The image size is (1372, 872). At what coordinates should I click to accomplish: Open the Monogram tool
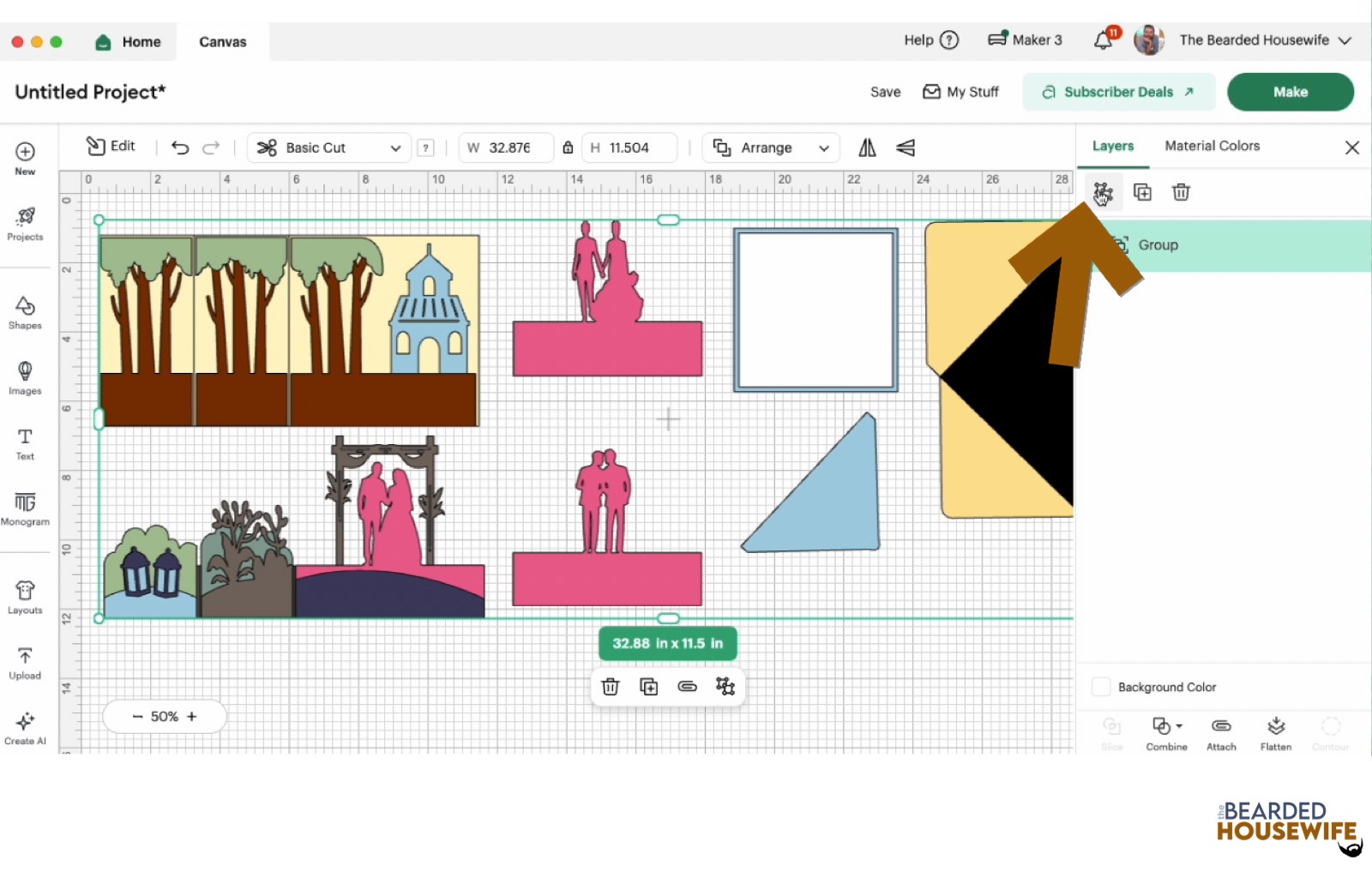(x=25, y=508)
